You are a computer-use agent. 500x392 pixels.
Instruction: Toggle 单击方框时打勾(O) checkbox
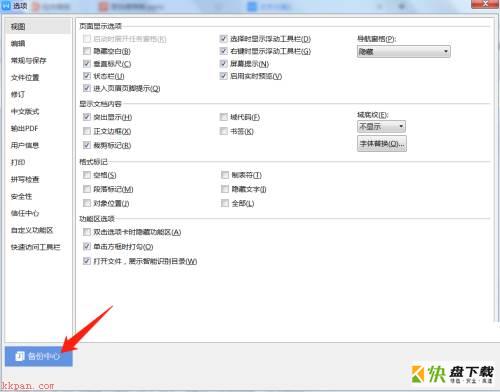coord(87,247)
